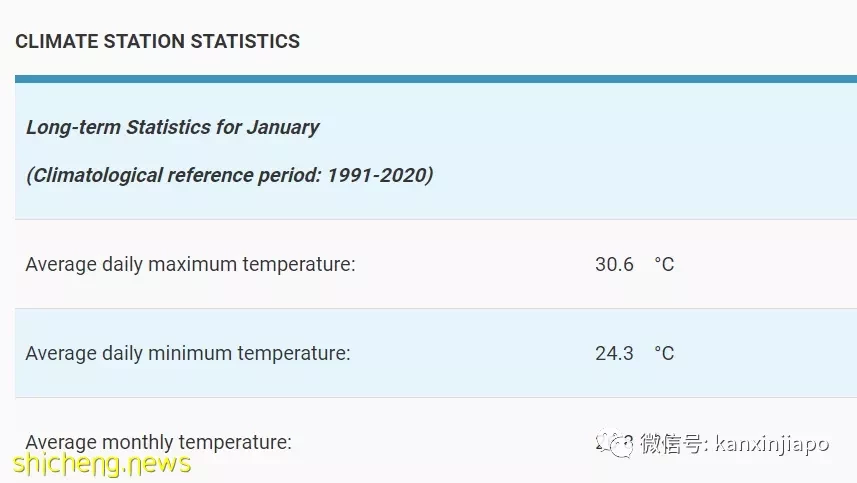Select the 24.3 minimum temperature value

[x=614, y=354]
